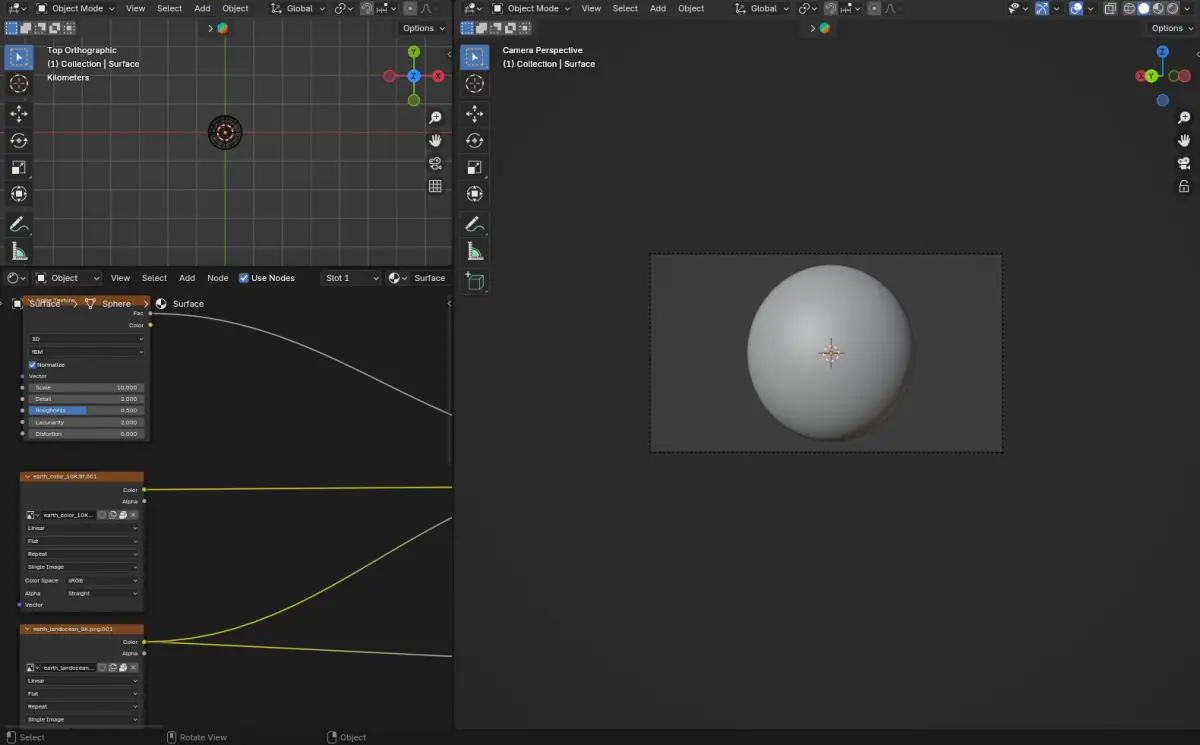Toggle Normalize checkbox in Noise Texture node
Viewport: 1200px width, 745px height.
[x=32, y=365]
